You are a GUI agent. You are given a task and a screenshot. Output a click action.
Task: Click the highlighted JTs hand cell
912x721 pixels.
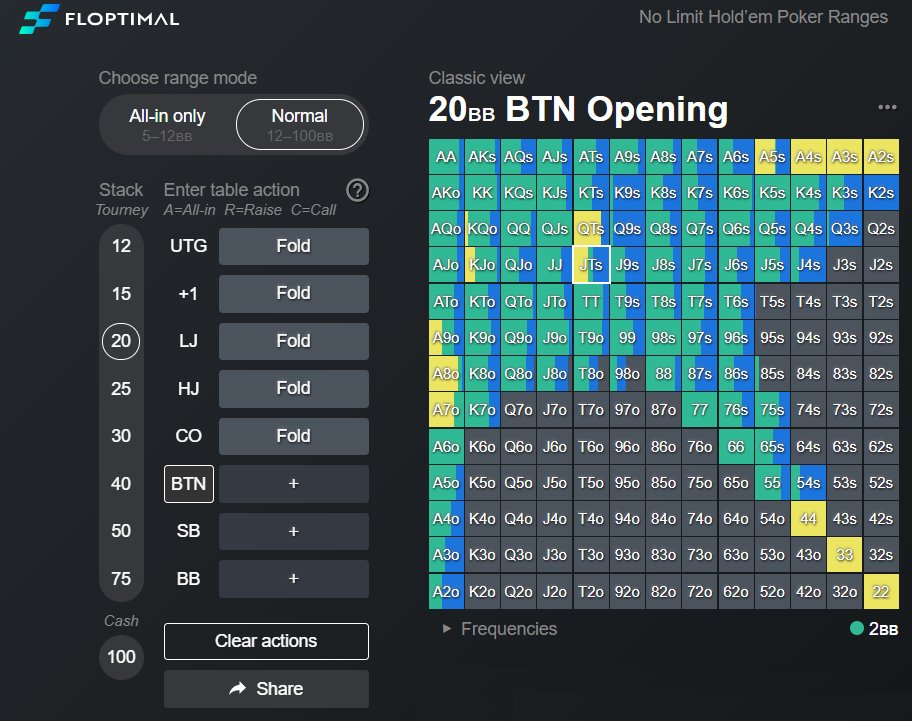(591, 265)
